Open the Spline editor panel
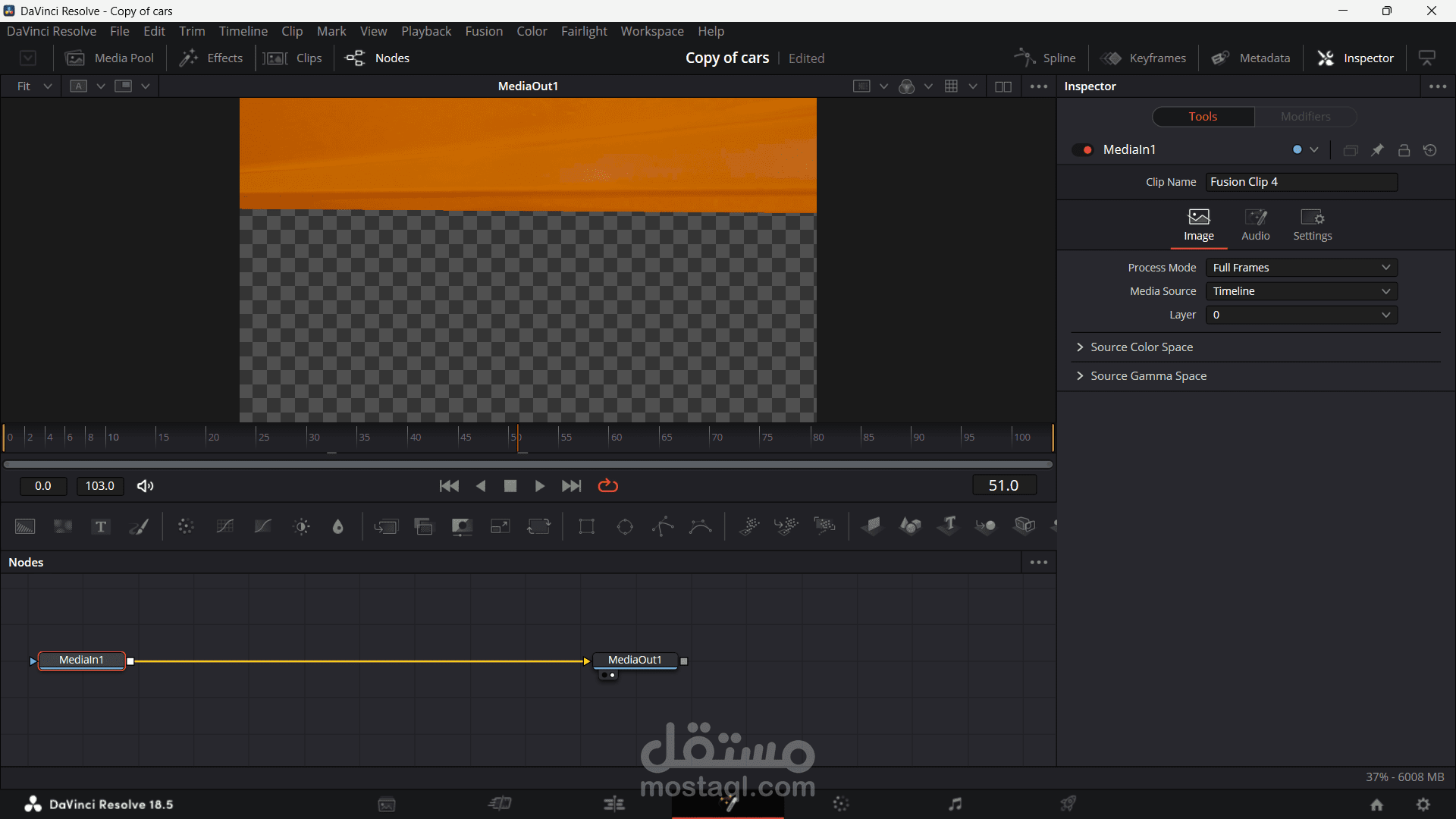The width and height of the screenshot is (1456, 819). [1046, 58]
